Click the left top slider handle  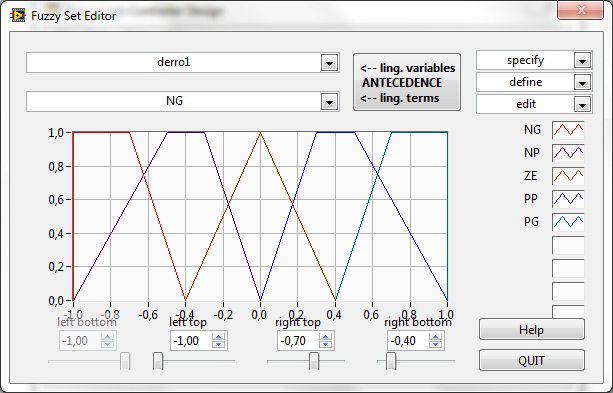(x=158, y=361)
